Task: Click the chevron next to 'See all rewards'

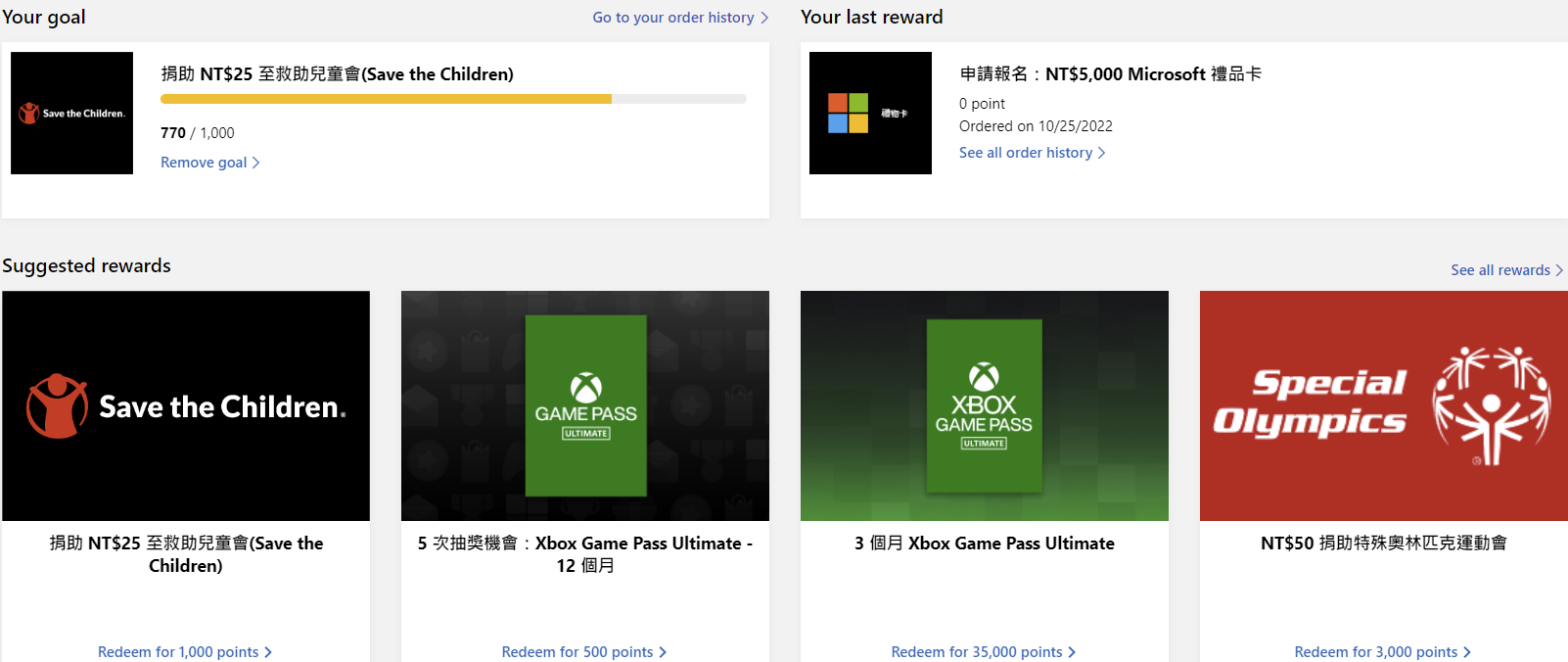Action: coord(1559,270)
